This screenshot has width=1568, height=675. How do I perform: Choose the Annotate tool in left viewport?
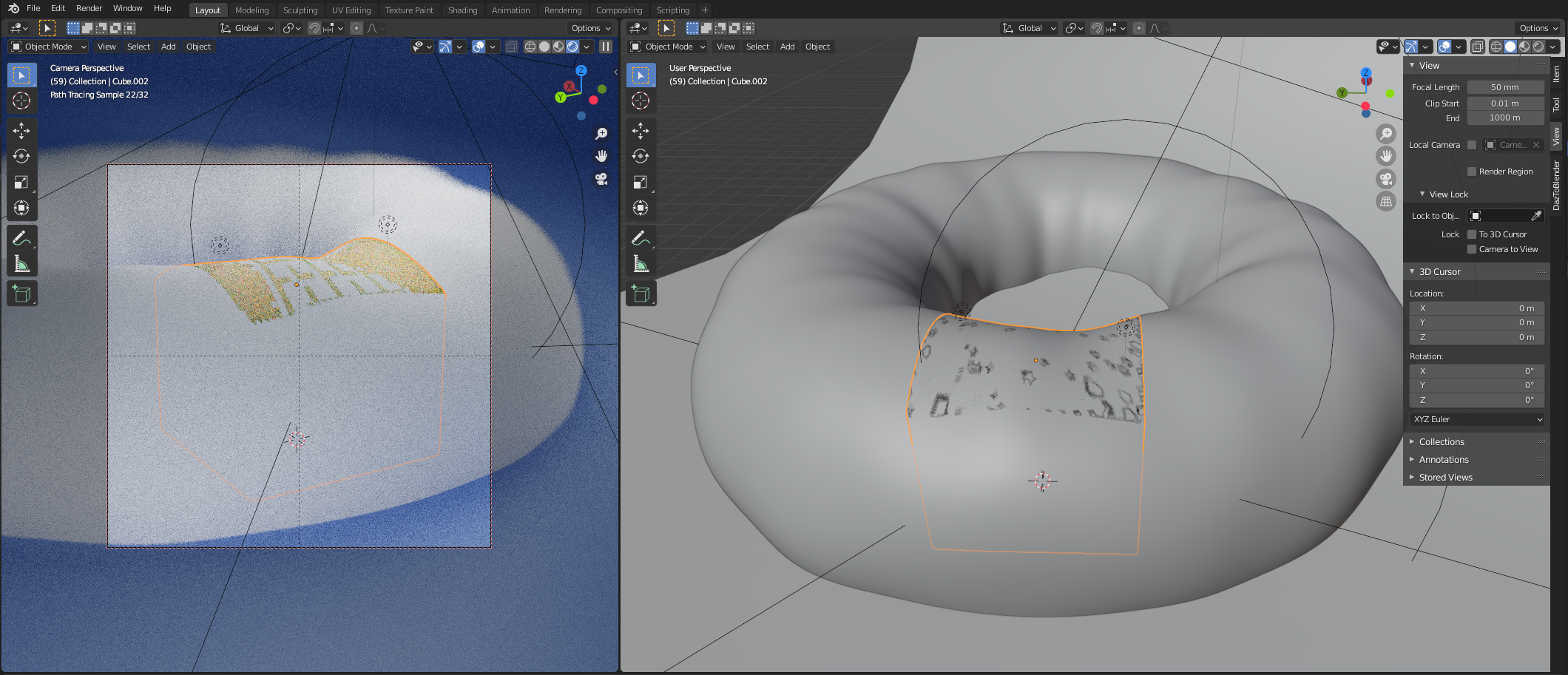click(21, 238)
